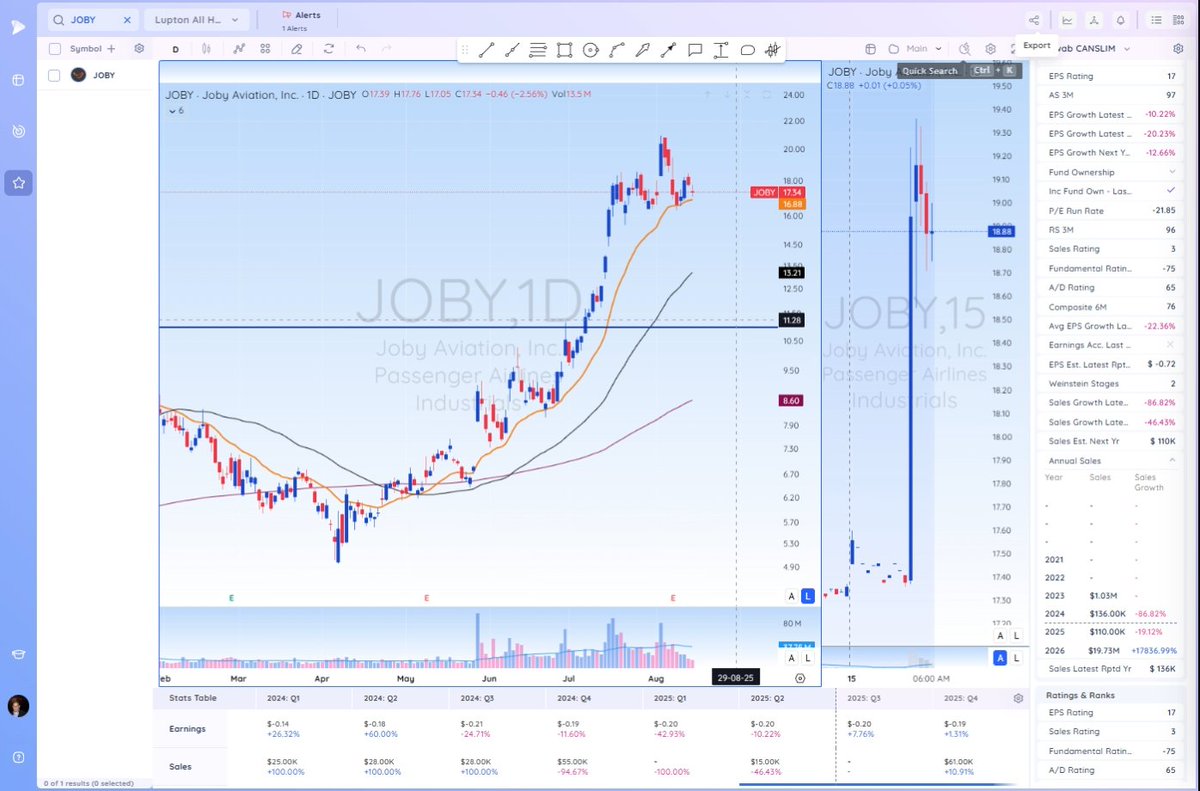Open the Stats Table settings gear
Image resolution: width=1200 pixels, height=791 pixels.
[x=1018, y=698]
